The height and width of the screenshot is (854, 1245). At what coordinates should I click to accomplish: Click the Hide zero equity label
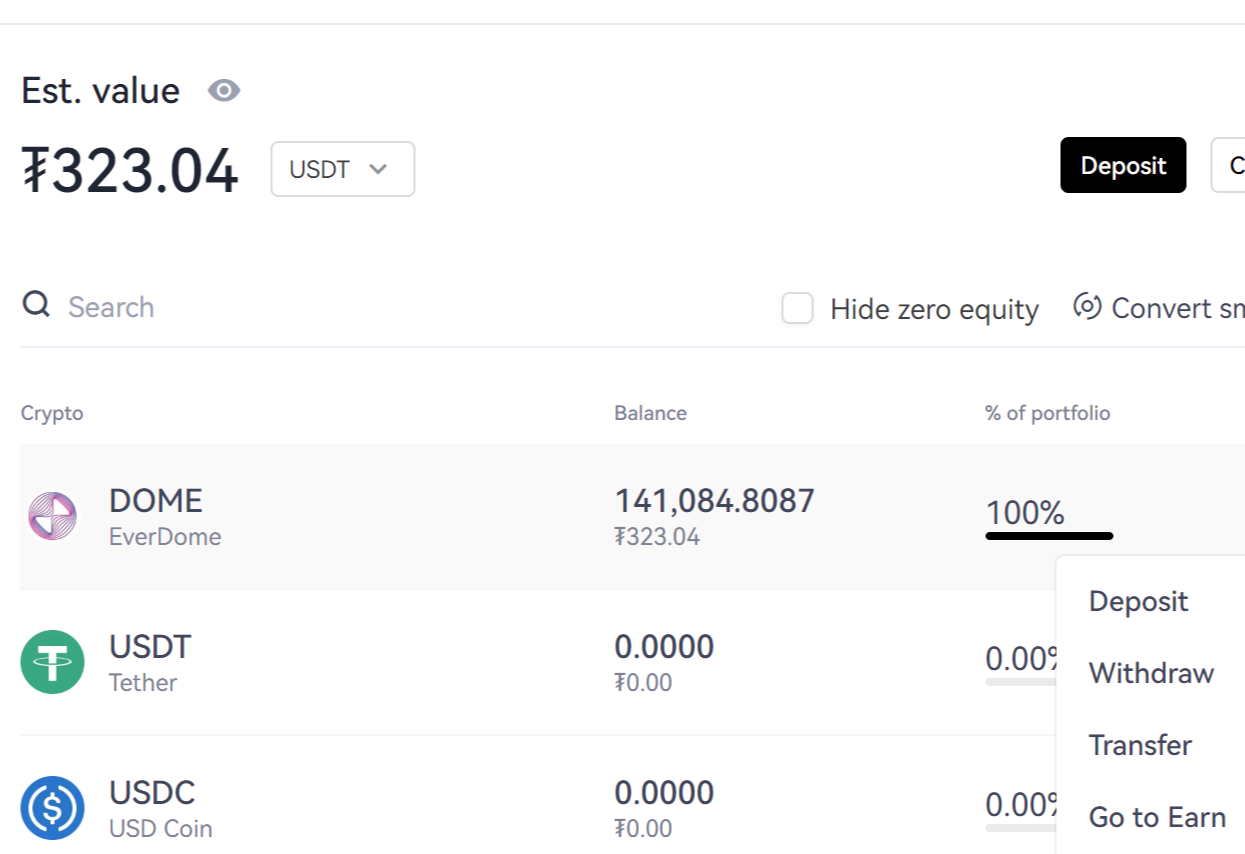point(934,309)
